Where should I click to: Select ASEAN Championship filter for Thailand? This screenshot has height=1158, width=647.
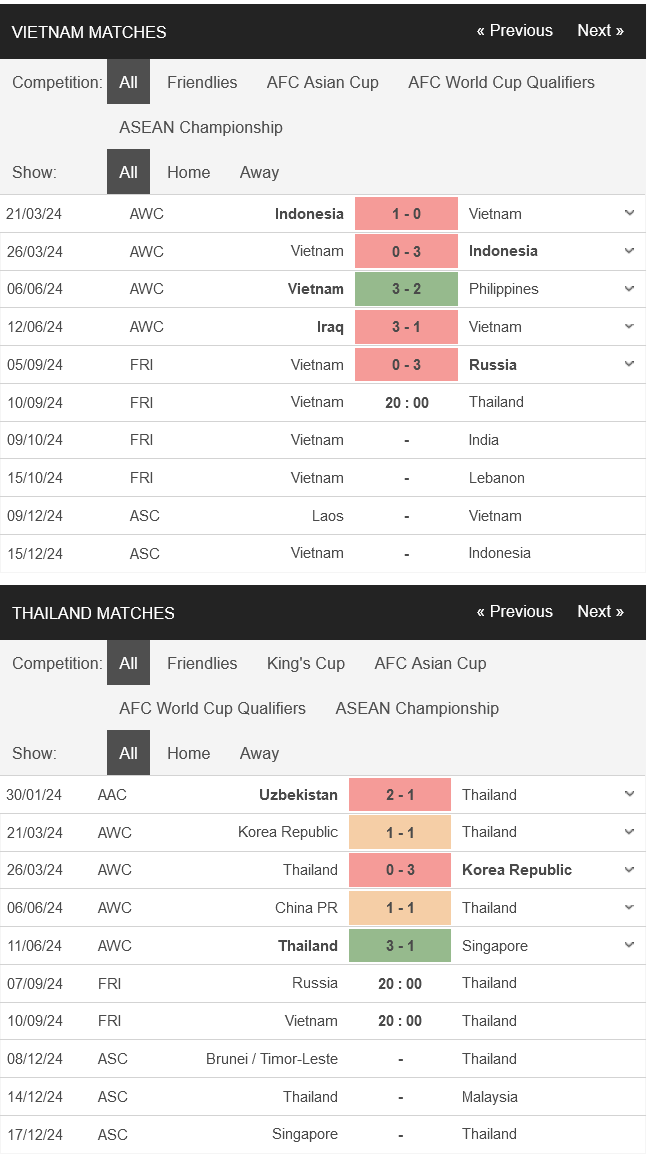pyautogui.click(x=417, y=708)
